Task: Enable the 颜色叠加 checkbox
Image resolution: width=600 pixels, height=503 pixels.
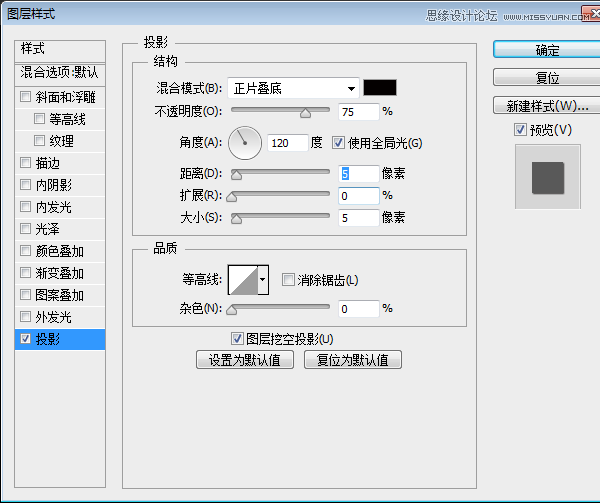Action: coord(25,251)
